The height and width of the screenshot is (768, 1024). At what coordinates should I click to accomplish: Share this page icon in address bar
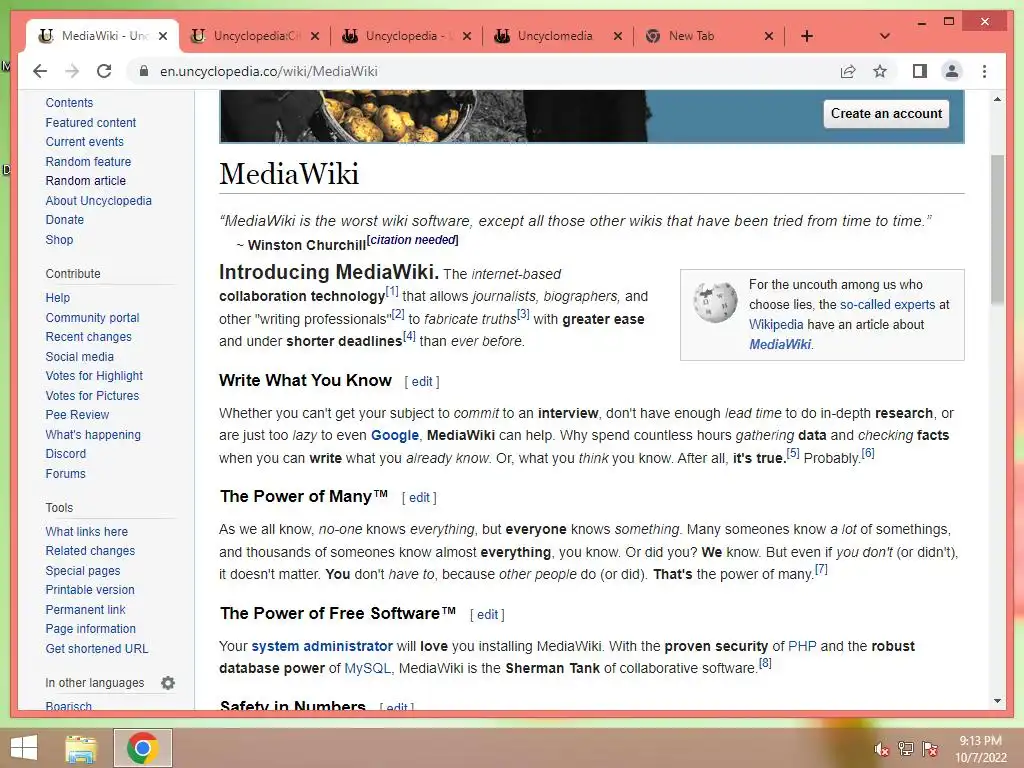tap(848, 71)
